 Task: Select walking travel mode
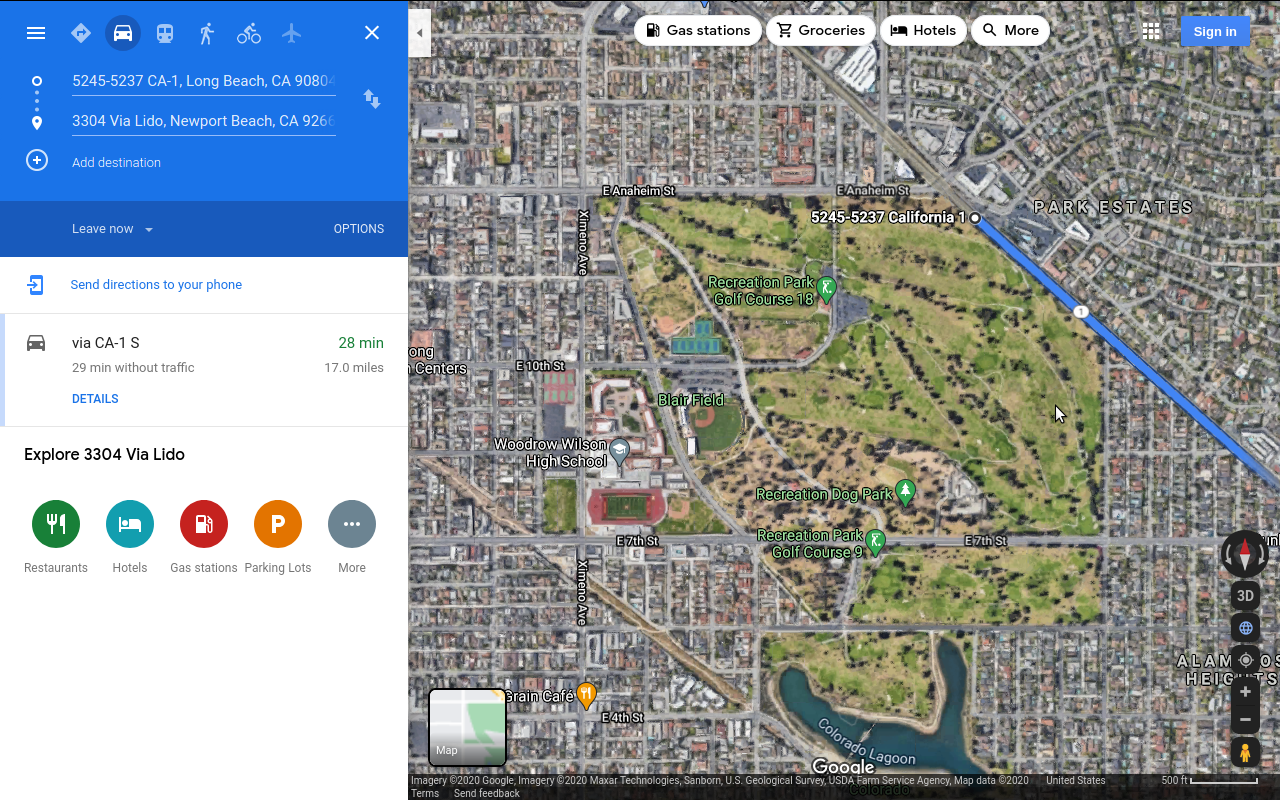pyautogui.click(x=207, y=33)
